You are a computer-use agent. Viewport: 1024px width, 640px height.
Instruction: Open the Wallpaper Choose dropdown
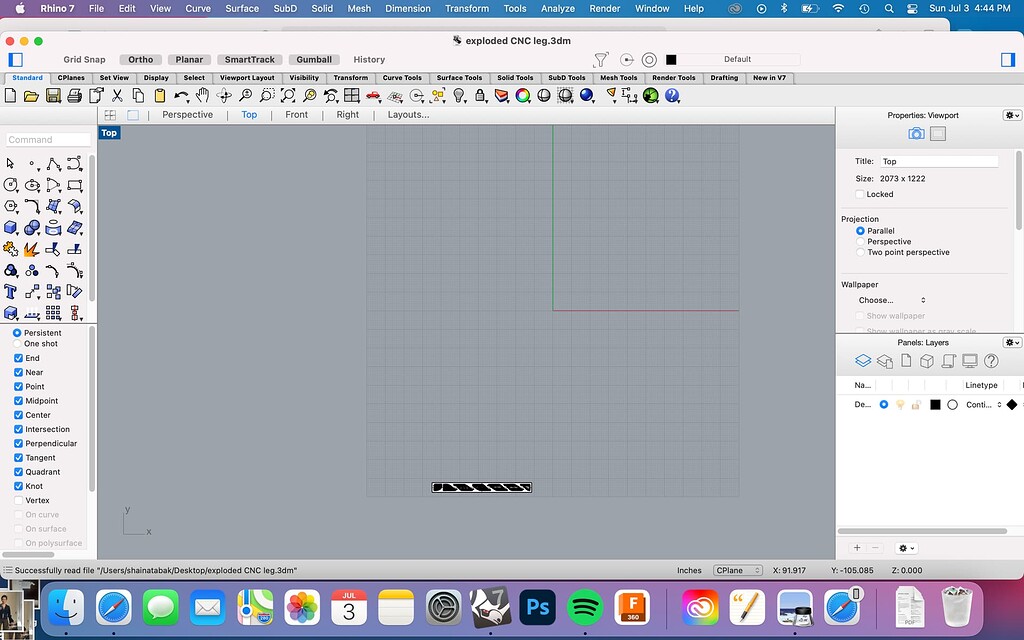tap(891, 300)
